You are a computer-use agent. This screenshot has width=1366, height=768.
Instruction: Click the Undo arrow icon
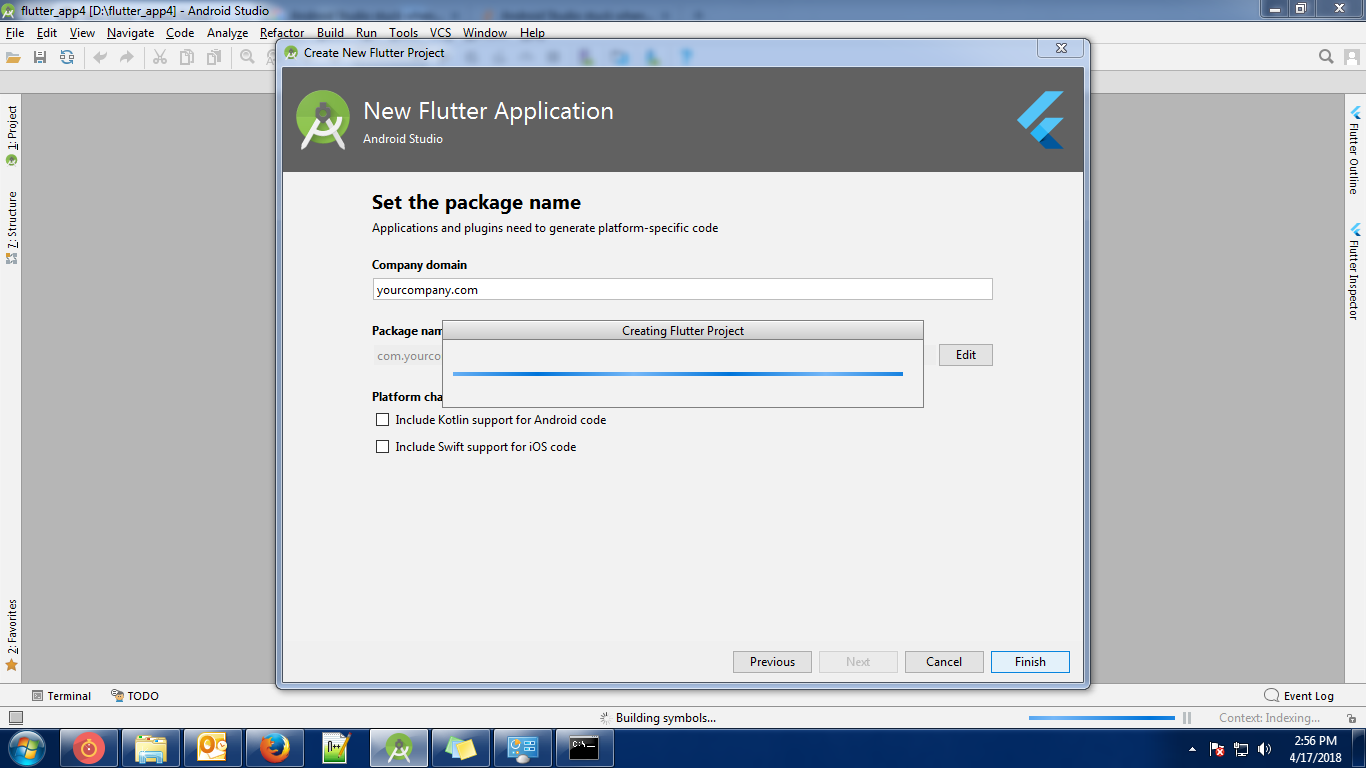pyautogui.click(x=100, y=57)
